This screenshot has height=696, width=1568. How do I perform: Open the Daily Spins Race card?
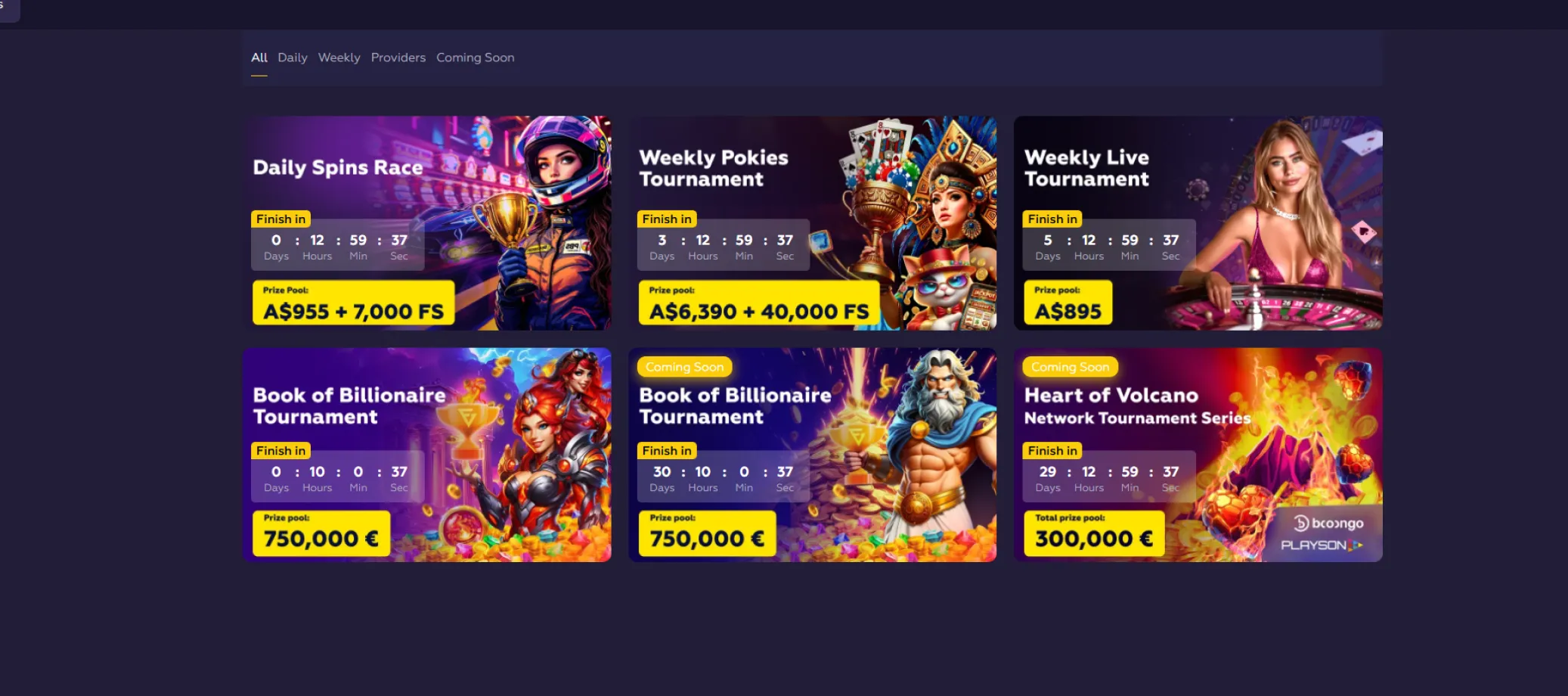[x=427, y=222]
